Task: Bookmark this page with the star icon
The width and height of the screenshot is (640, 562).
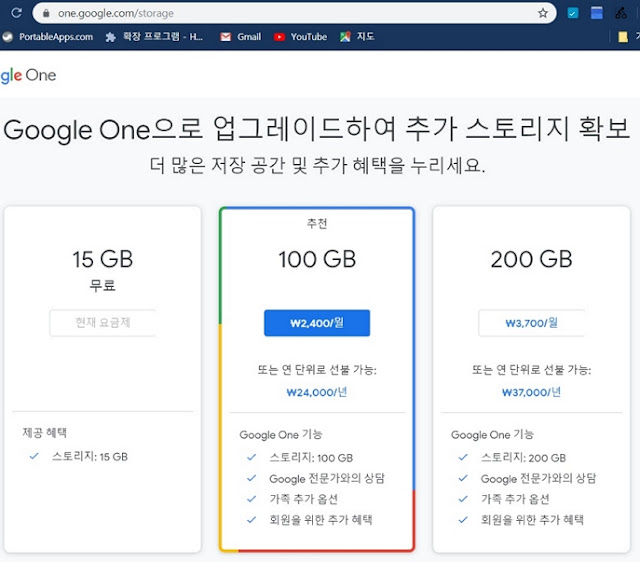Action: pos(542,13)
